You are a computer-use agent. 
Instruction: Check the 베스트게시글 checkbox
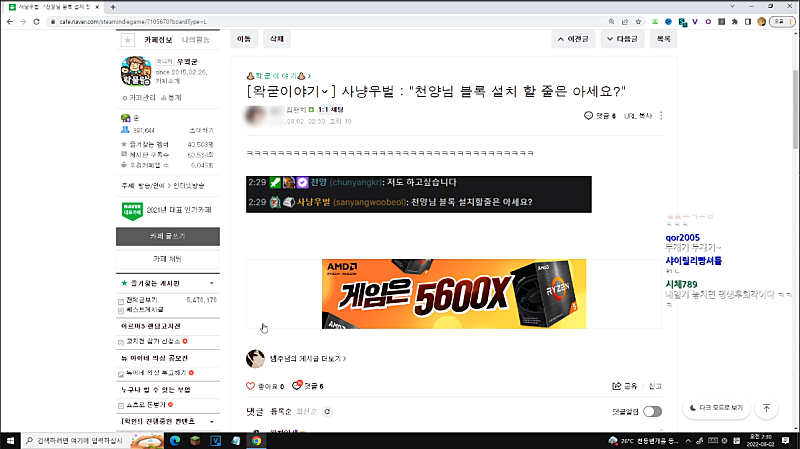(121, 310)
